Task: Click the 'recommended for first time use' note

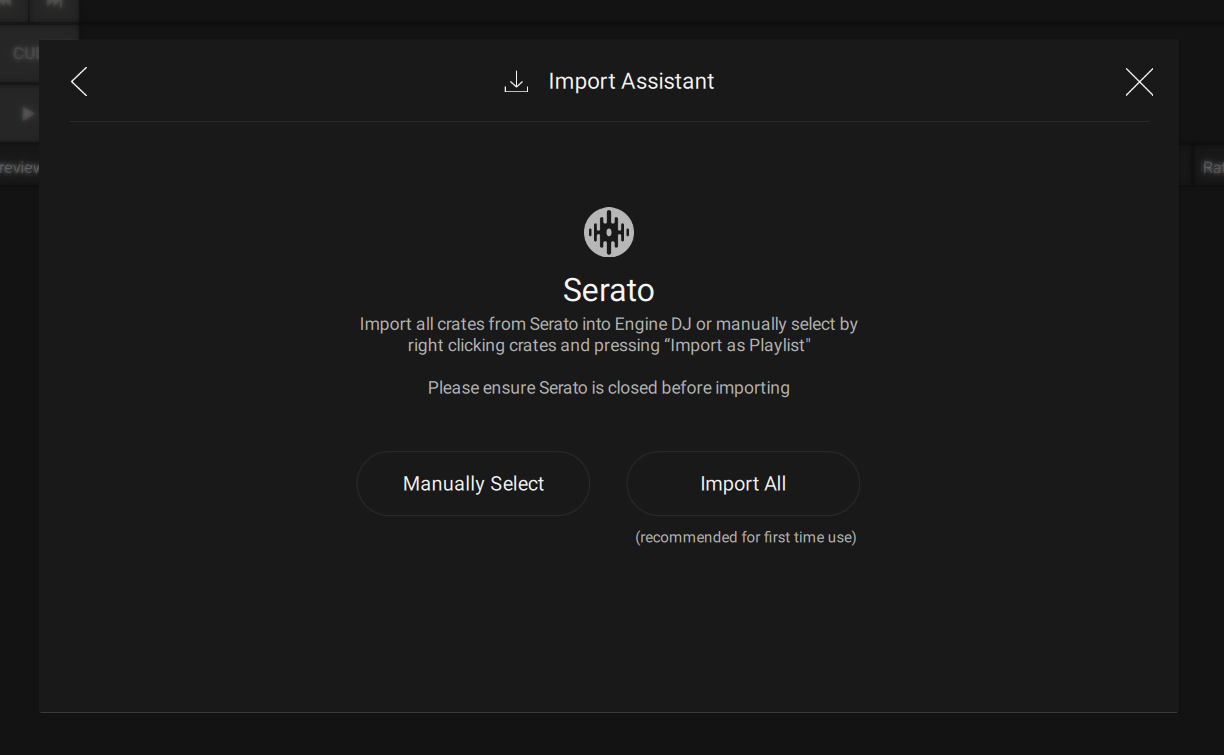Action: tap(746, 538)
